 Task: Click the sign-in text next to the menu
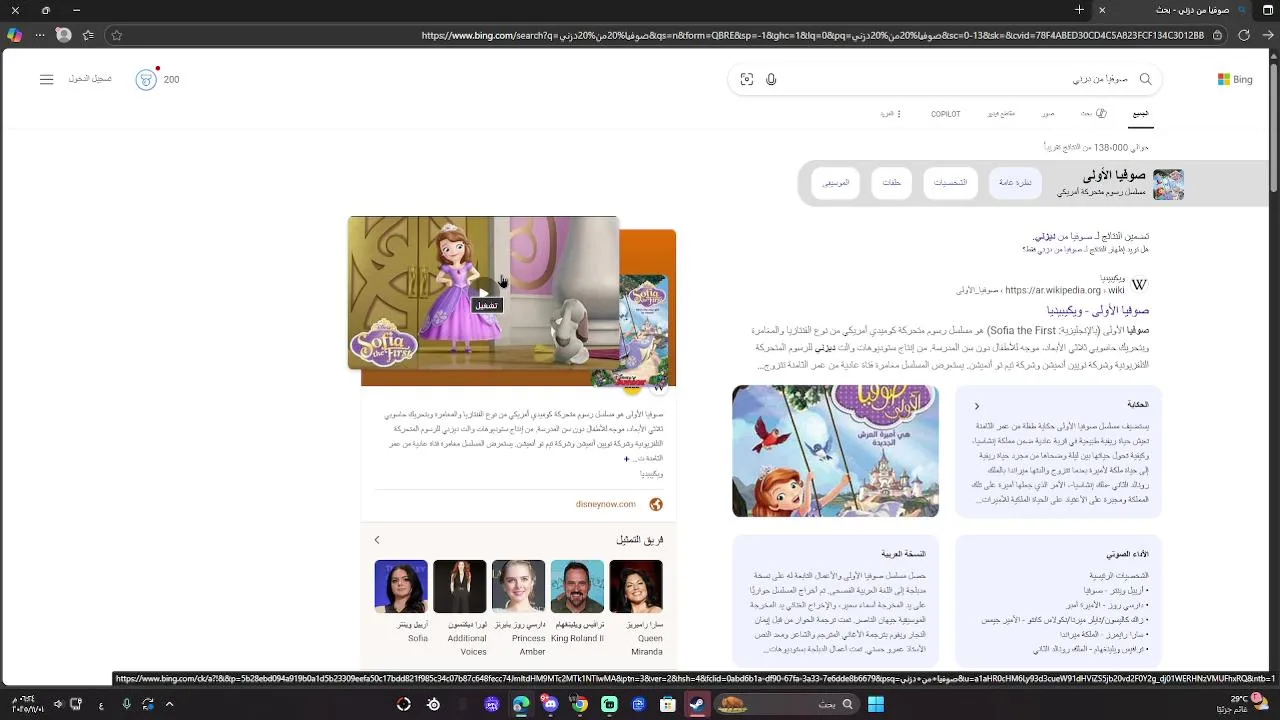coord(90,79)
